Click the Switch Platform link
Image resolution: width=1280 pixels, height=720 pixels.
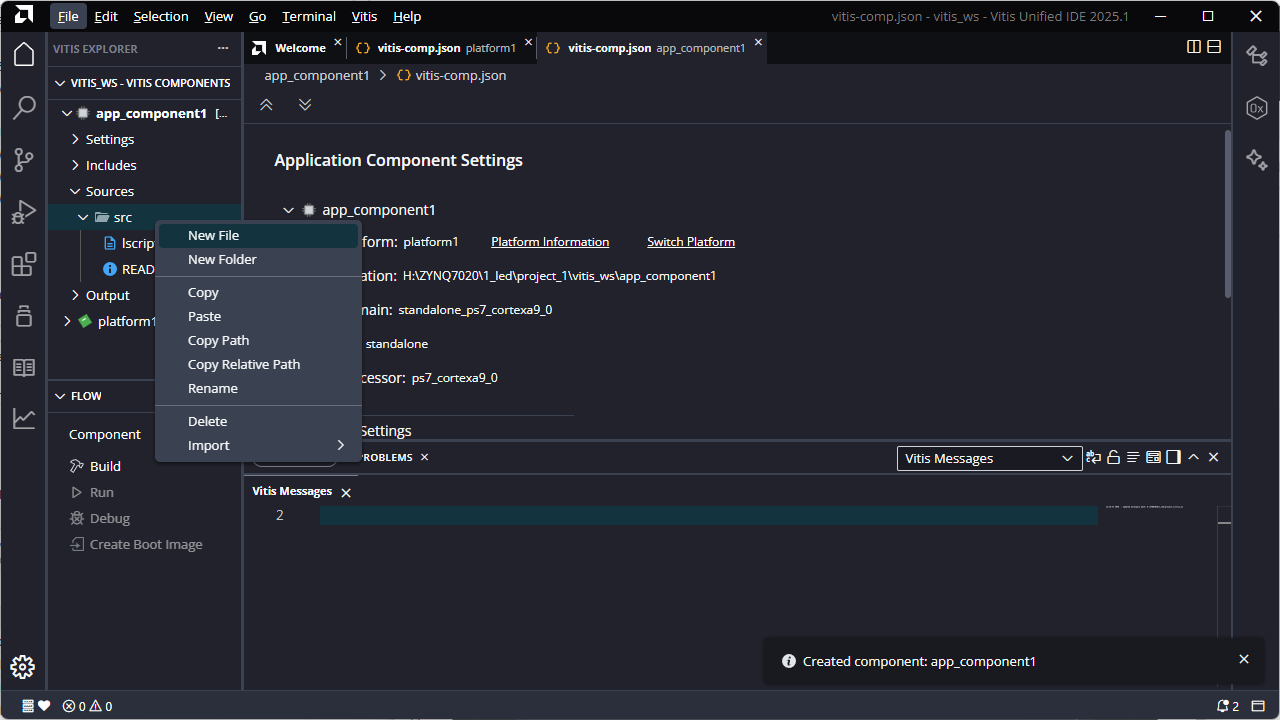pos(690,242)
